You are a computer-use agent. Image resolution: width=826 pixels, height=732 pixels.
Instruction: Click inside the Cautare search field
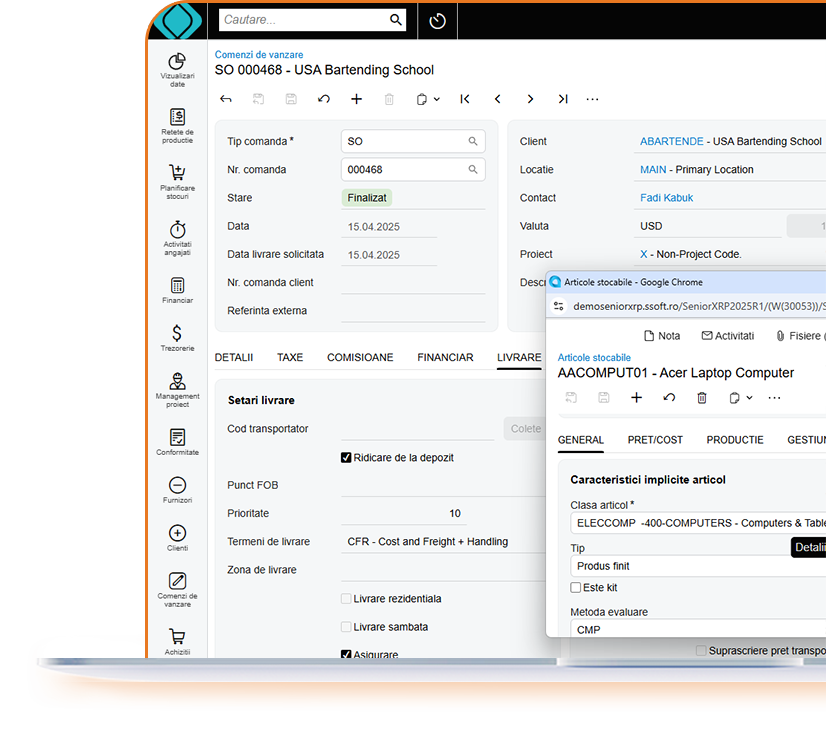300,20
